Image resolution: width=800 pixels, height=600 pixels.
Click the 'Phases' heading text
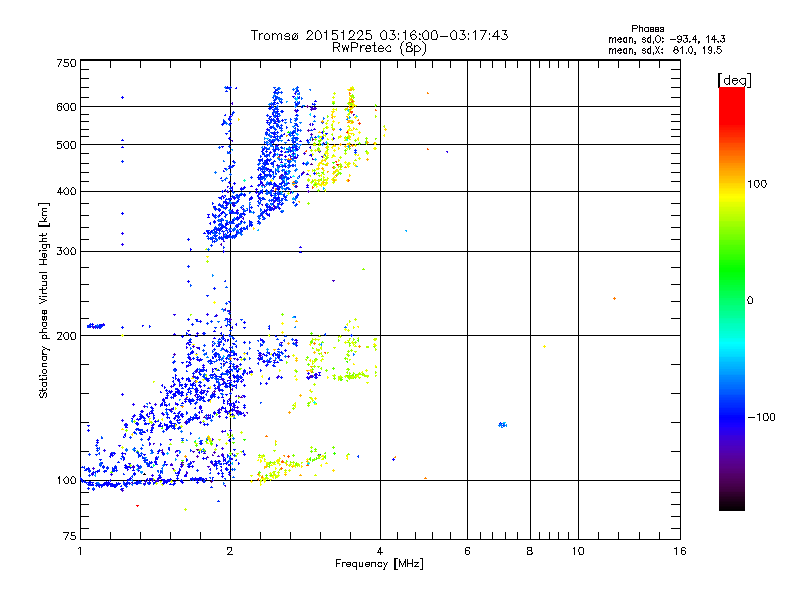pos(647,29)
